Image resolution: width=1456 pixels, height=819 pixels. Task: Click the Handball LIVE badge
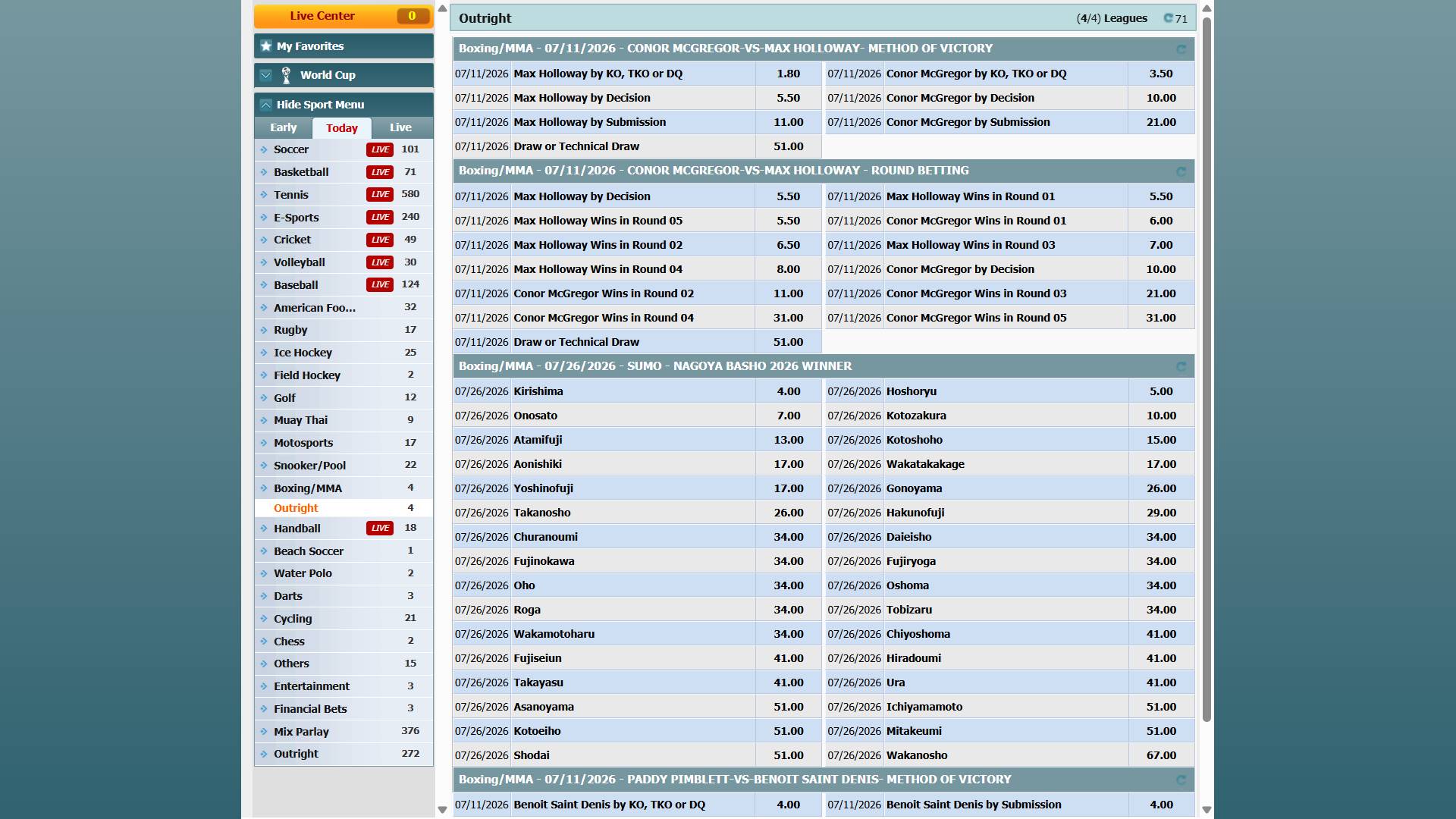tap(380, 529)
